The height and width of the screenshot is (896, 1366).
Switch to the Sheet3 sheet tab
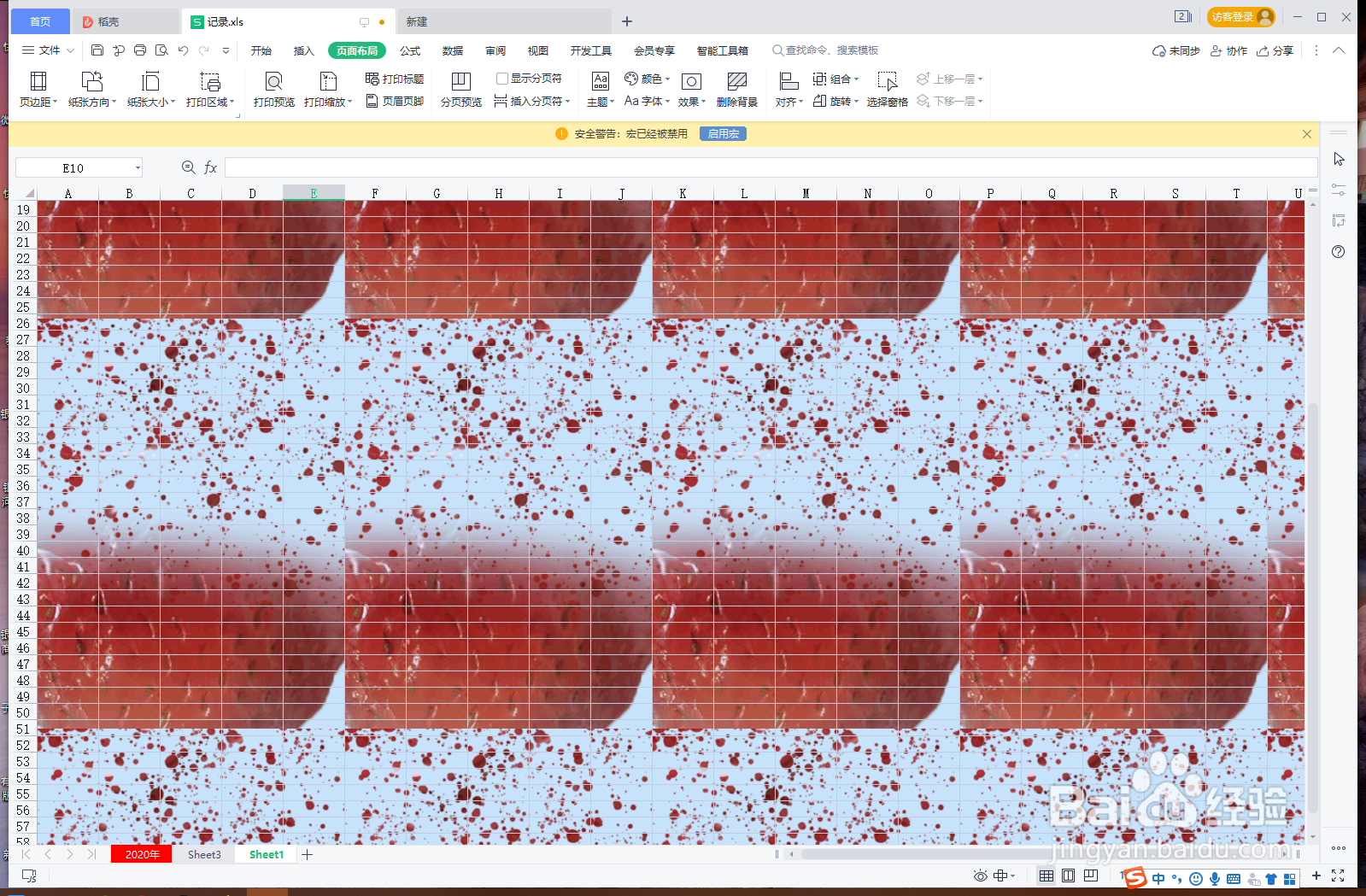tap(204, 854)
